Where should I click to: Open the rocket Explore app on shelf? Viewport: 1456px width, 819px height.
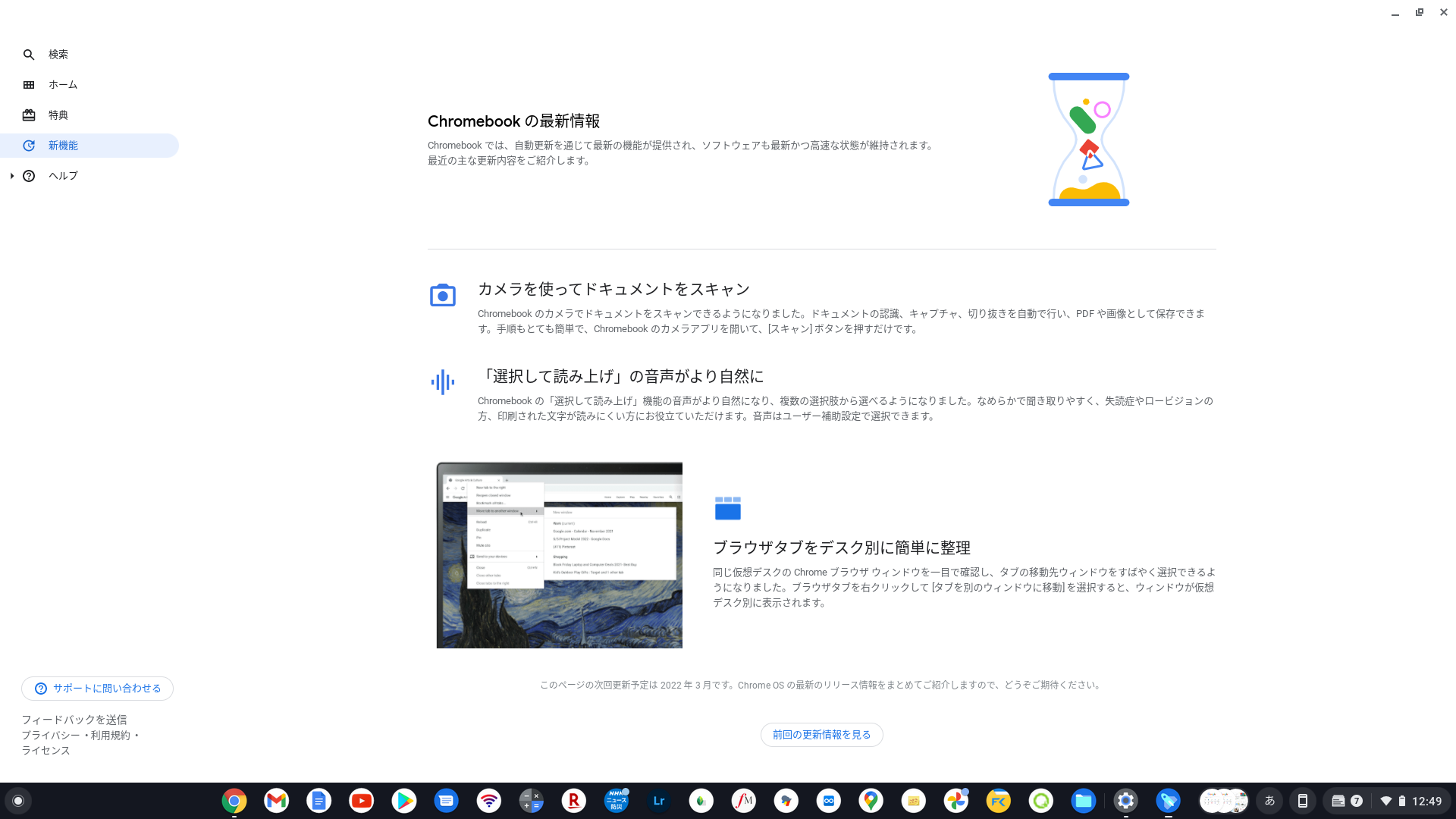tap(1169, 801)
